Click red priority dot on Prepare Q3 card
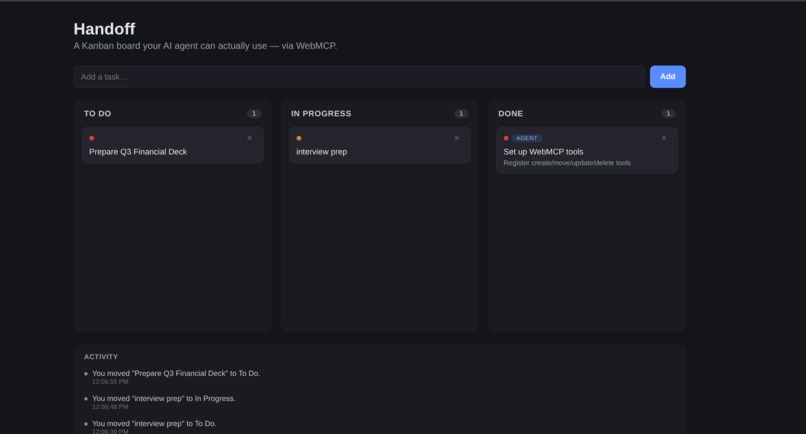 (91, 138)
